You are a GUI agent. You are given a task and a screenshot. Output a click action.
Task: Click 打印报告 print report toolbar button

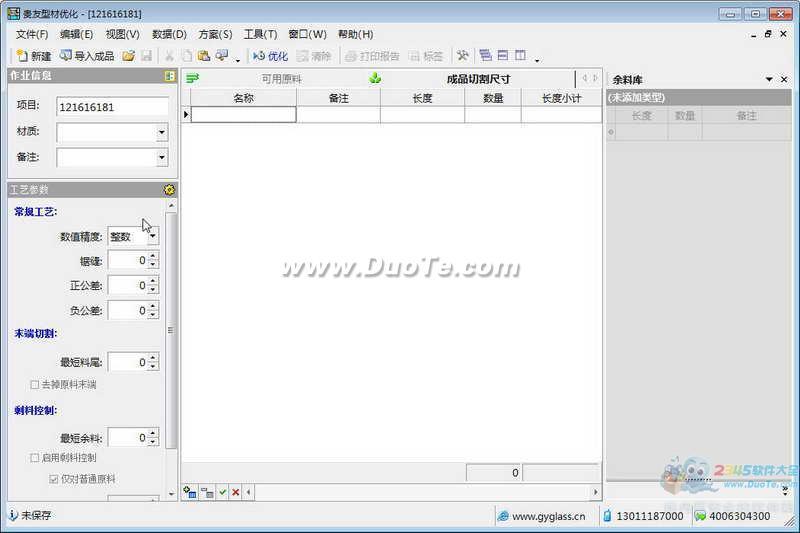click(x=372, y=56)
